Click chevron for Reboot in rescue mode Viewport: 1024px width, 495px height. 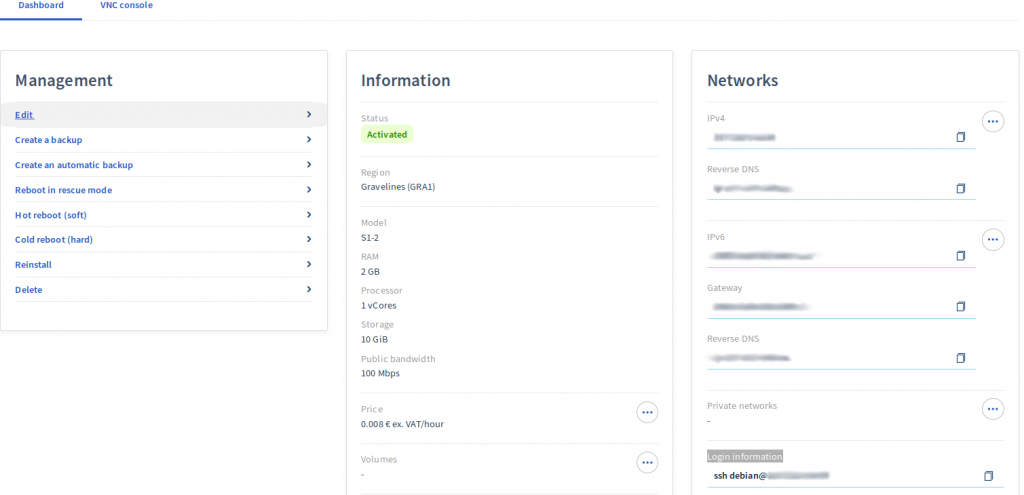tap(308, 189)
